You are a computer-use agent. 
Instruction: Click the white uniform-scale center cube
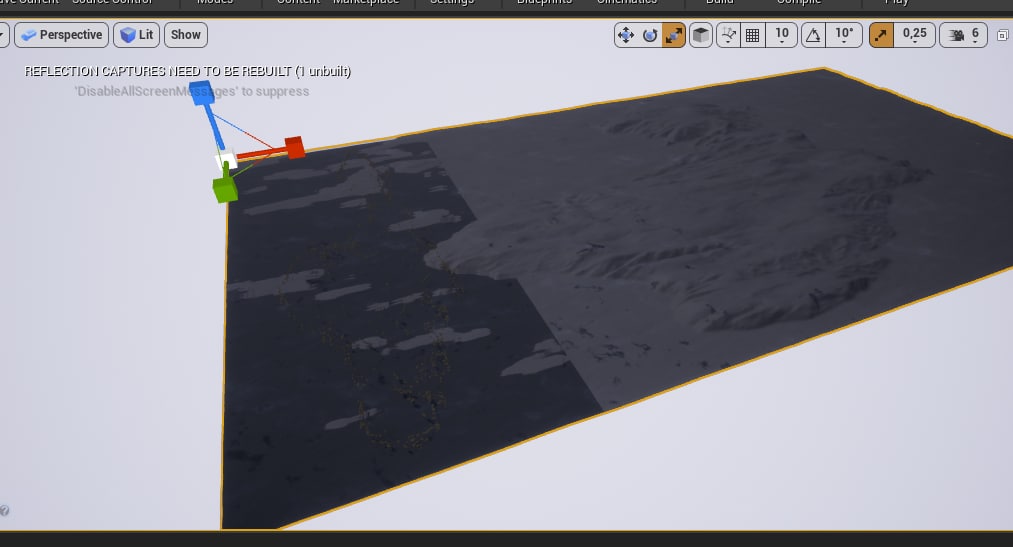(226, 159)
